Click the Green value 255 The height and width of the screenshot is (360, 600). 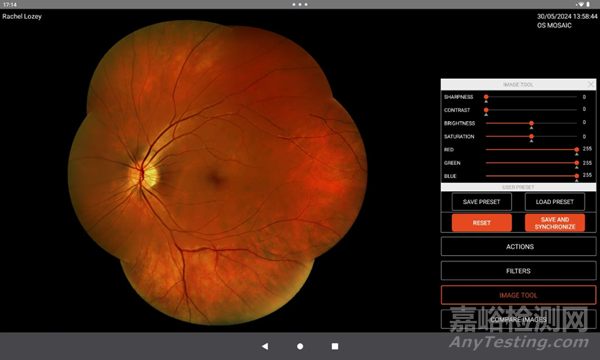[587, 163]
